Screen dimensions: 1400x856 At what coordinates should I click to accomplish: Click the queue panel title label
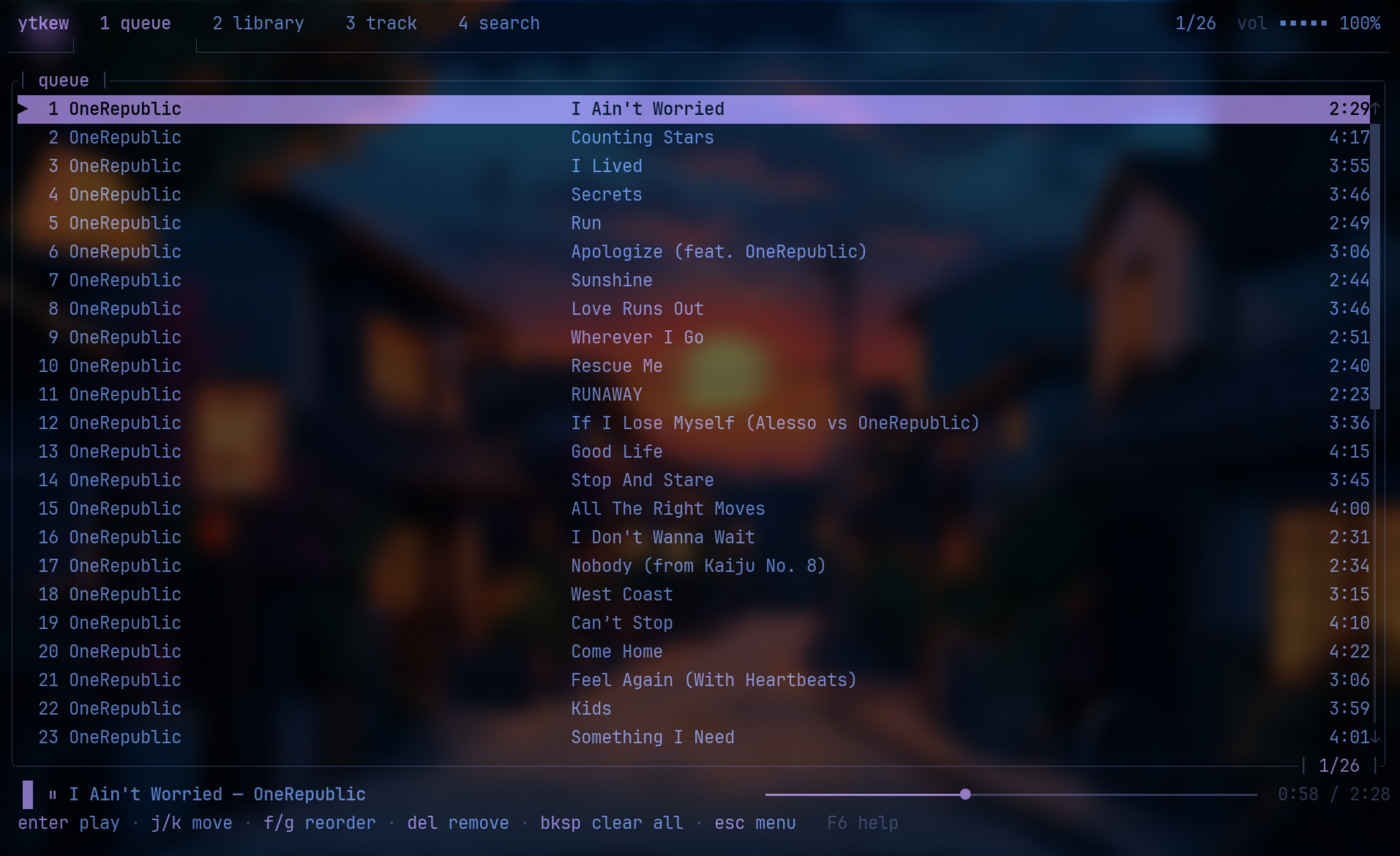[x=63, y=80]
